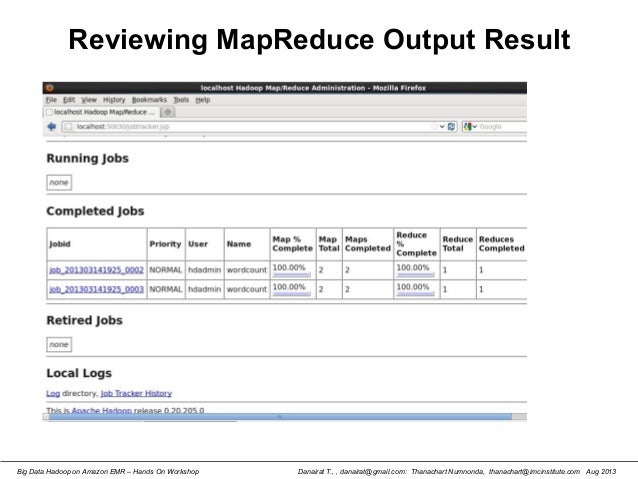Click the Reduce % Complete column header
Viewport: 638px width, 479px height.
click(x=416, y=244)
